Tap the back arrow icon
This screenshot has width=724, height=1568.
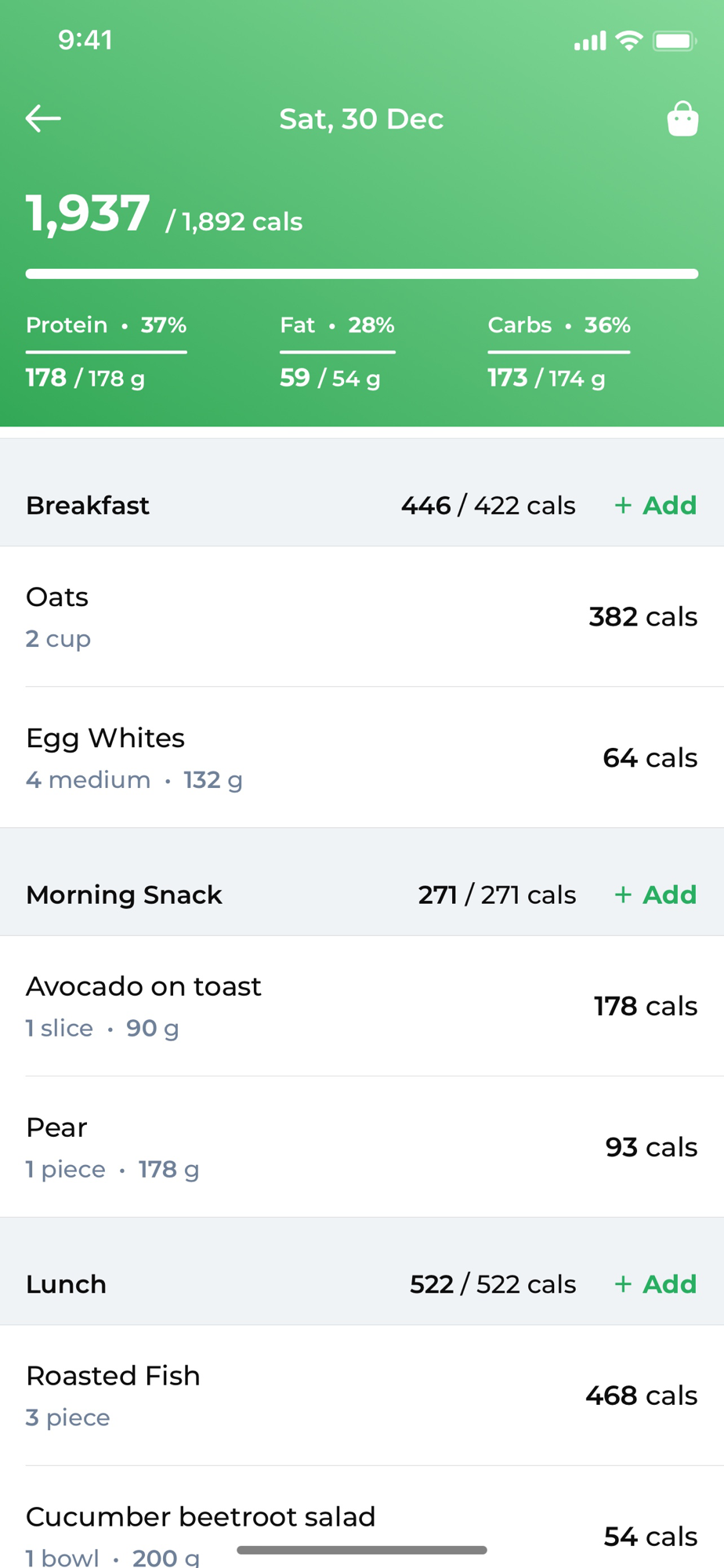43,119
